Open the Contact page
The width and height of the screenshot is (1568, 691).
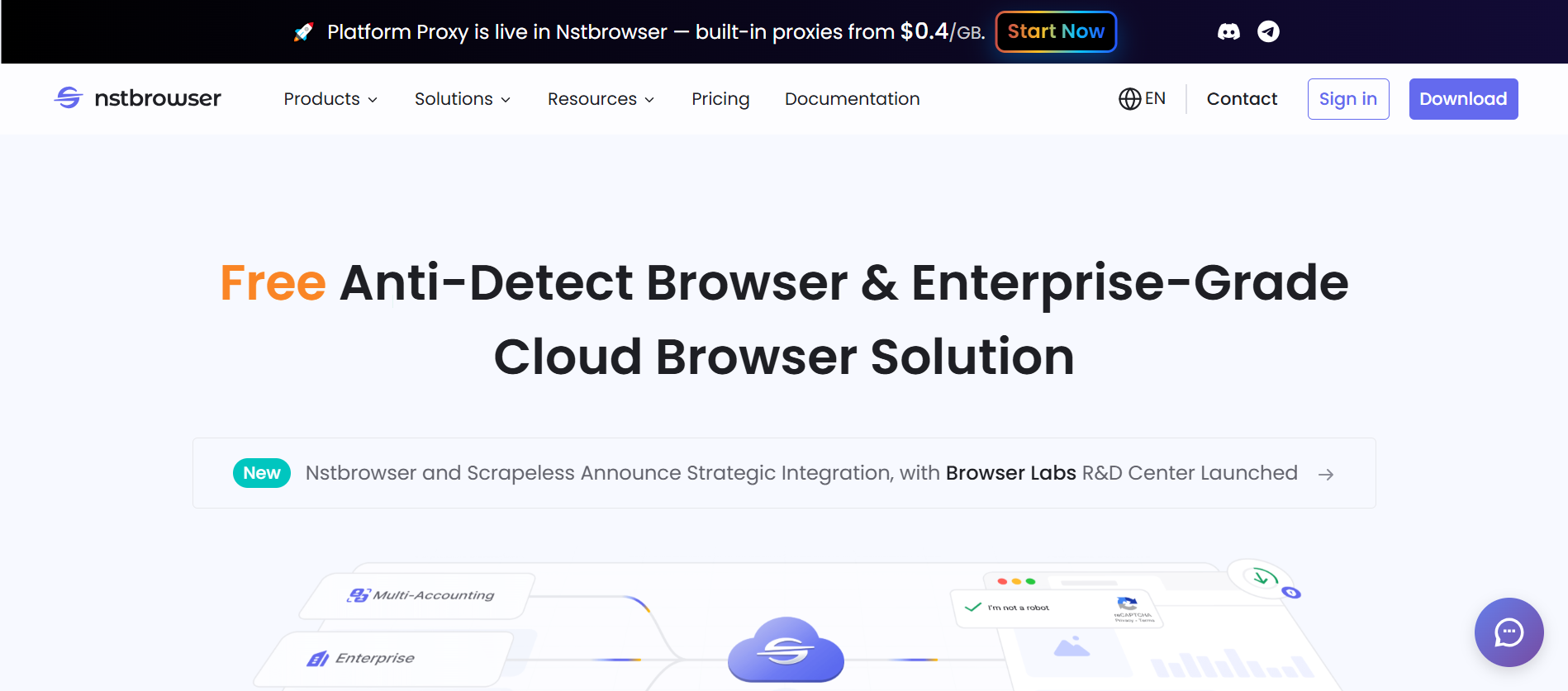tap(1242, 99)
